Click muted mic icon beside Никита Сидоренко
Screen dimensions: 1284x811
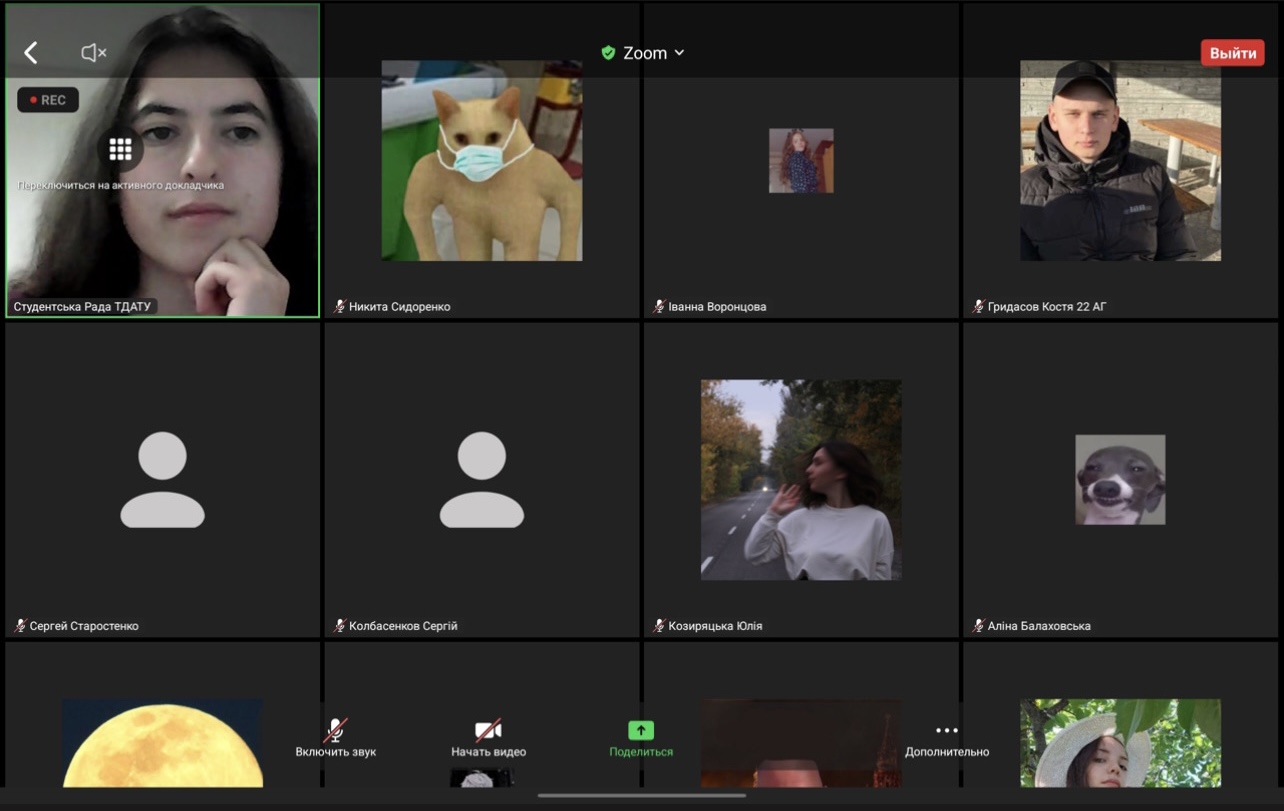click(340, 306)
